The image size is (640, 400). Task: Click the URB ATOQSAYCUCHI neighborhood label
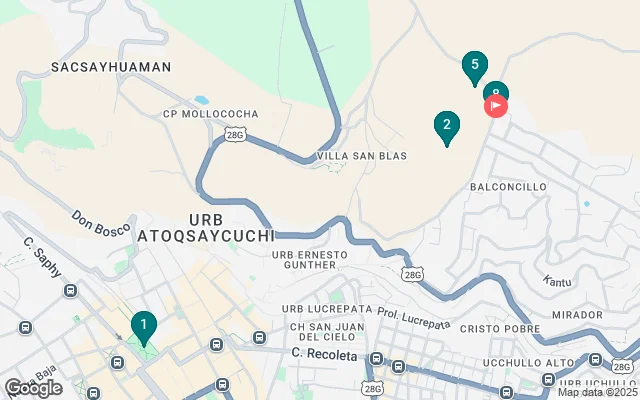pos(206,228)
